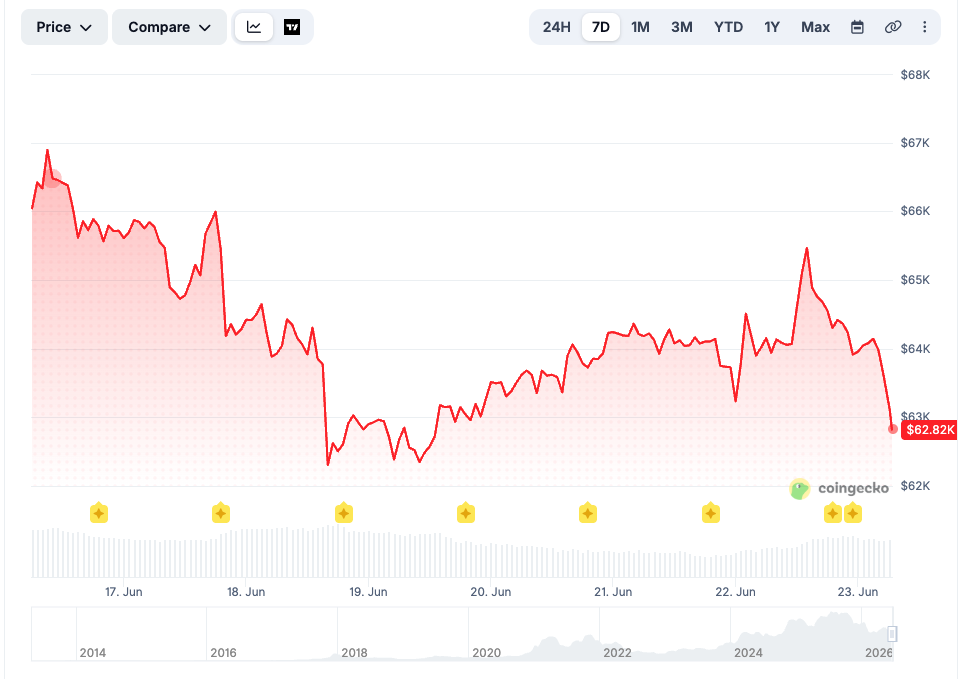This screenshot has width=971, height=679.
Task: Open the Price dropdown
Action: coord(64,27)
